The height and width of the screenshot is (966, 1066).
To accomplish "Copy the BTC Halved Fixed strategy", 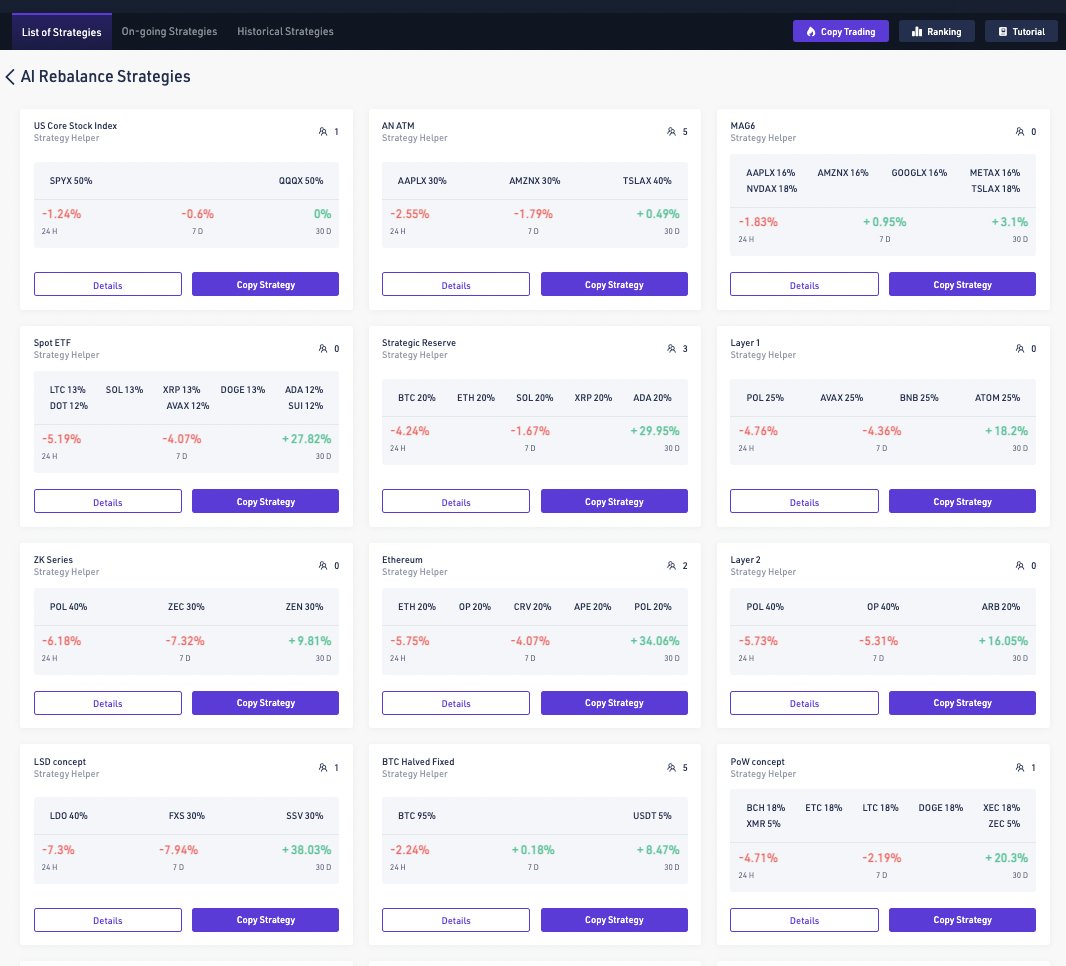I will coord(614,920).
